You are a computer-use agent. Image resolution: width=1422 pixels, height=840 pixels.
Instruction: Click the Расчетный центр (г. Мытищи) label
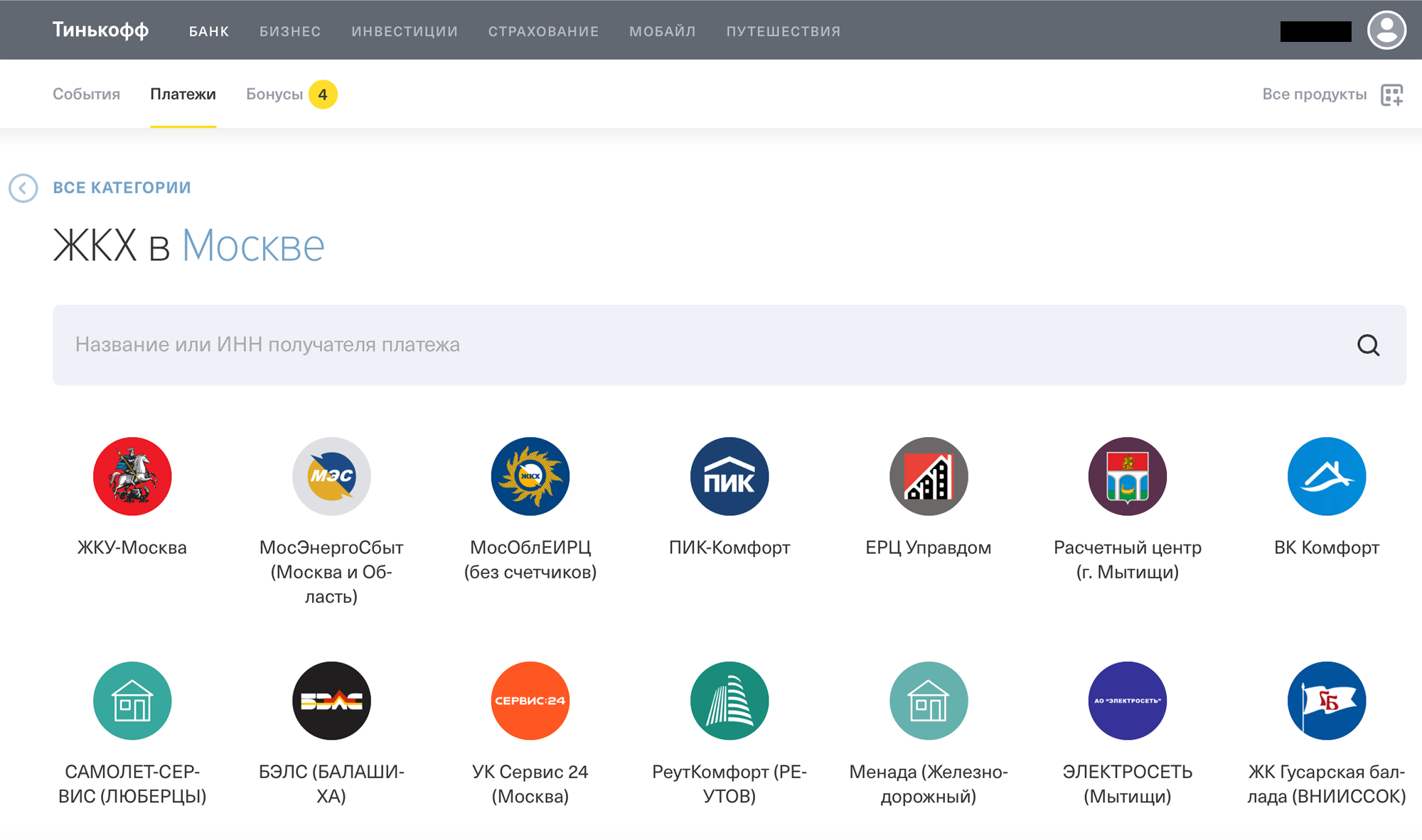(1128, 559)
